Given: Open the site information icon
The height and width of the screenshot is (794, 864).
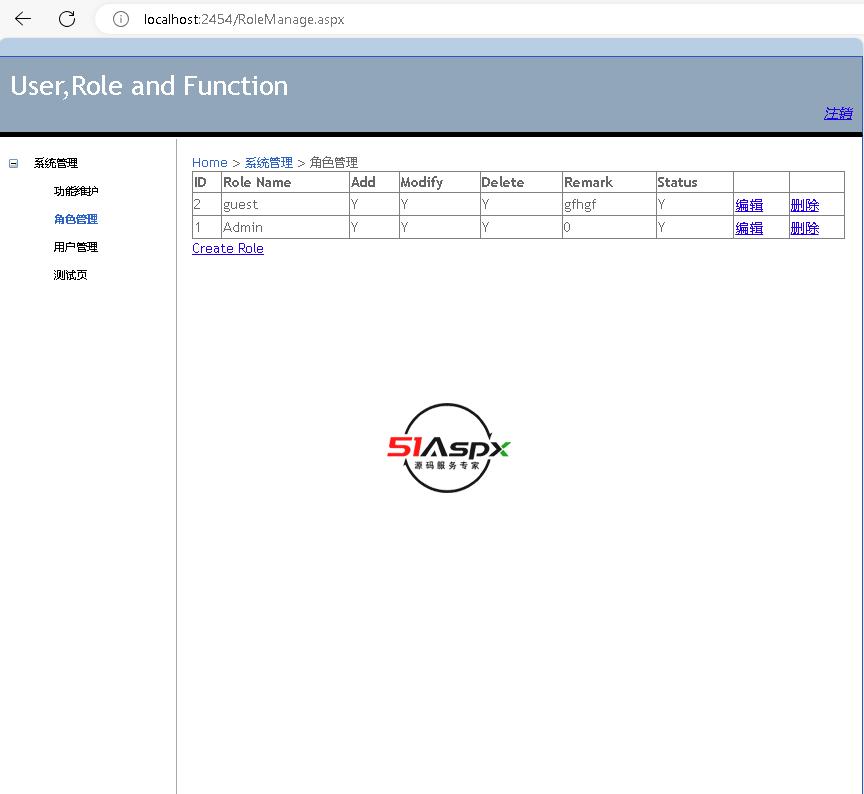Looking at the screenshot, I should tap(121, 19).
